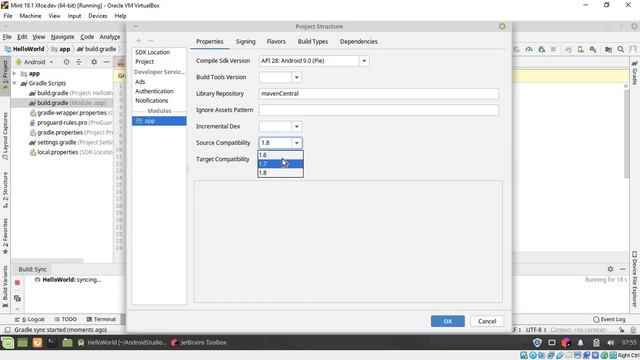This screenshot has width=640, height=360.
Task: Open the Event Log panel
Action: click(609, 319)
